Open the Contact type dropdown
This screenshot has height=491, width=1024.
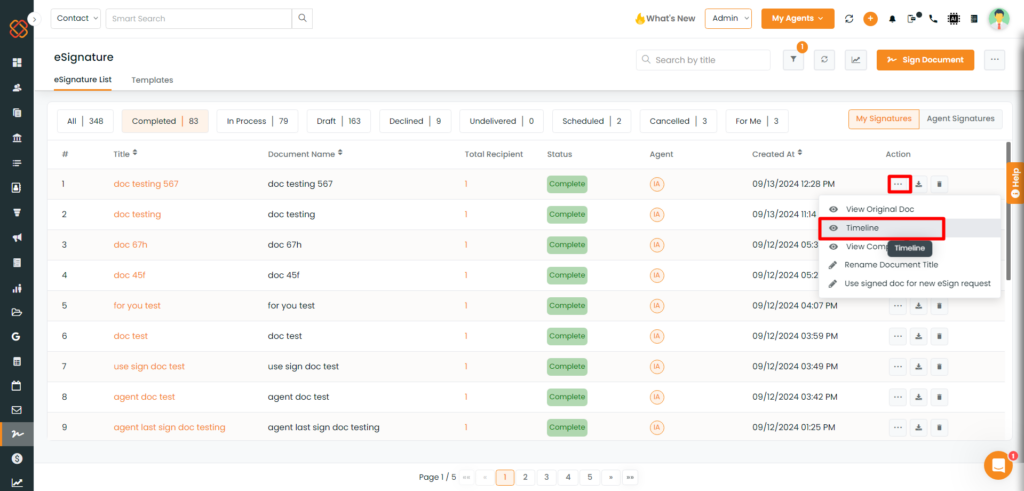coord(76,18)
